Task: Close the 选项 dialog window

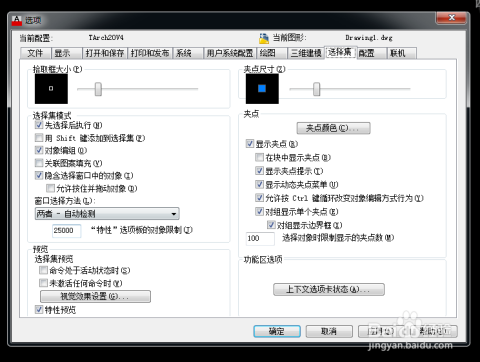Action: click(451, 18)
